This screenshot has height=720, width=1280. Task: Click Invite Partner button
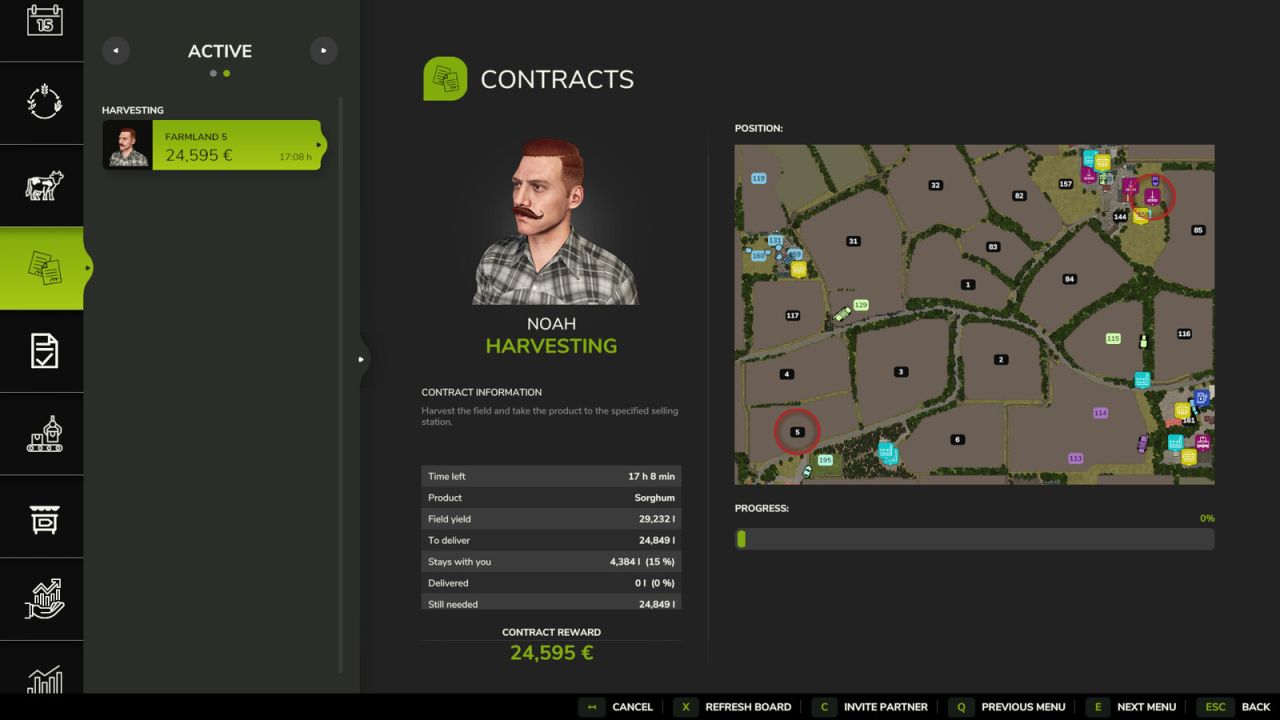[x=870, y=707]
